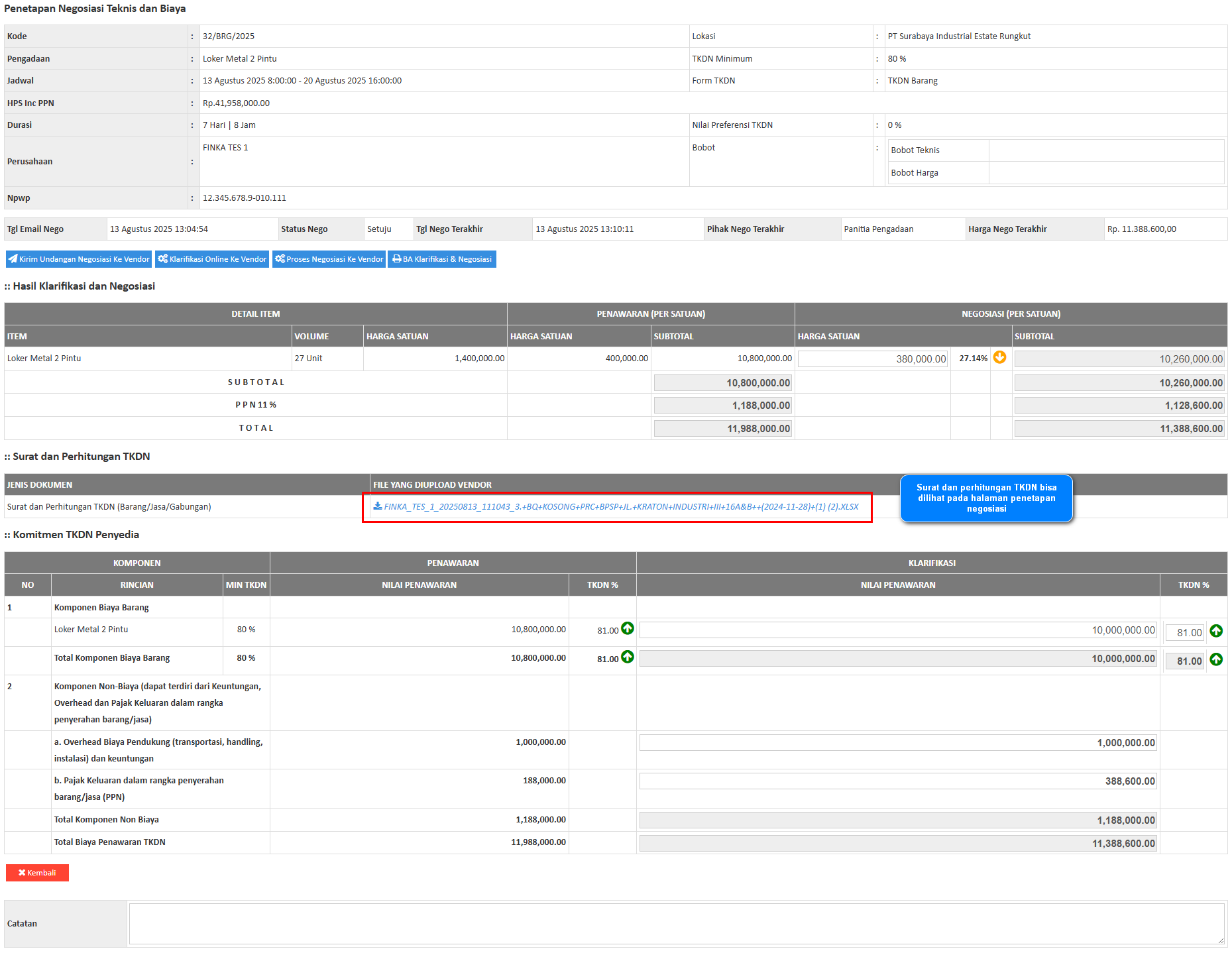This screenshot has width=1232, height=953.
Task: Click inside the Catatan text area
Action: point(676,923)
